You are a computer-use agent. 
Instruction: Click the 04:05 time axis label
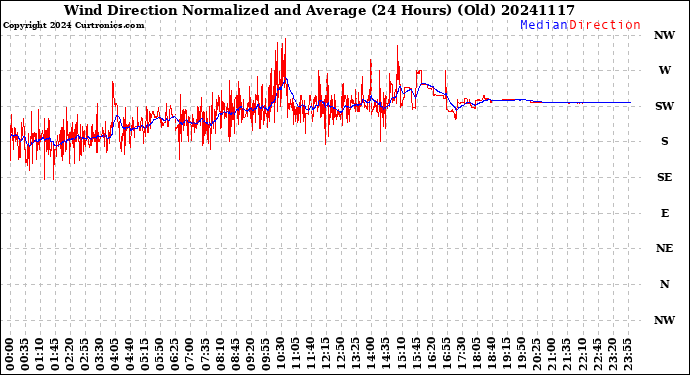tap(114, 354)
